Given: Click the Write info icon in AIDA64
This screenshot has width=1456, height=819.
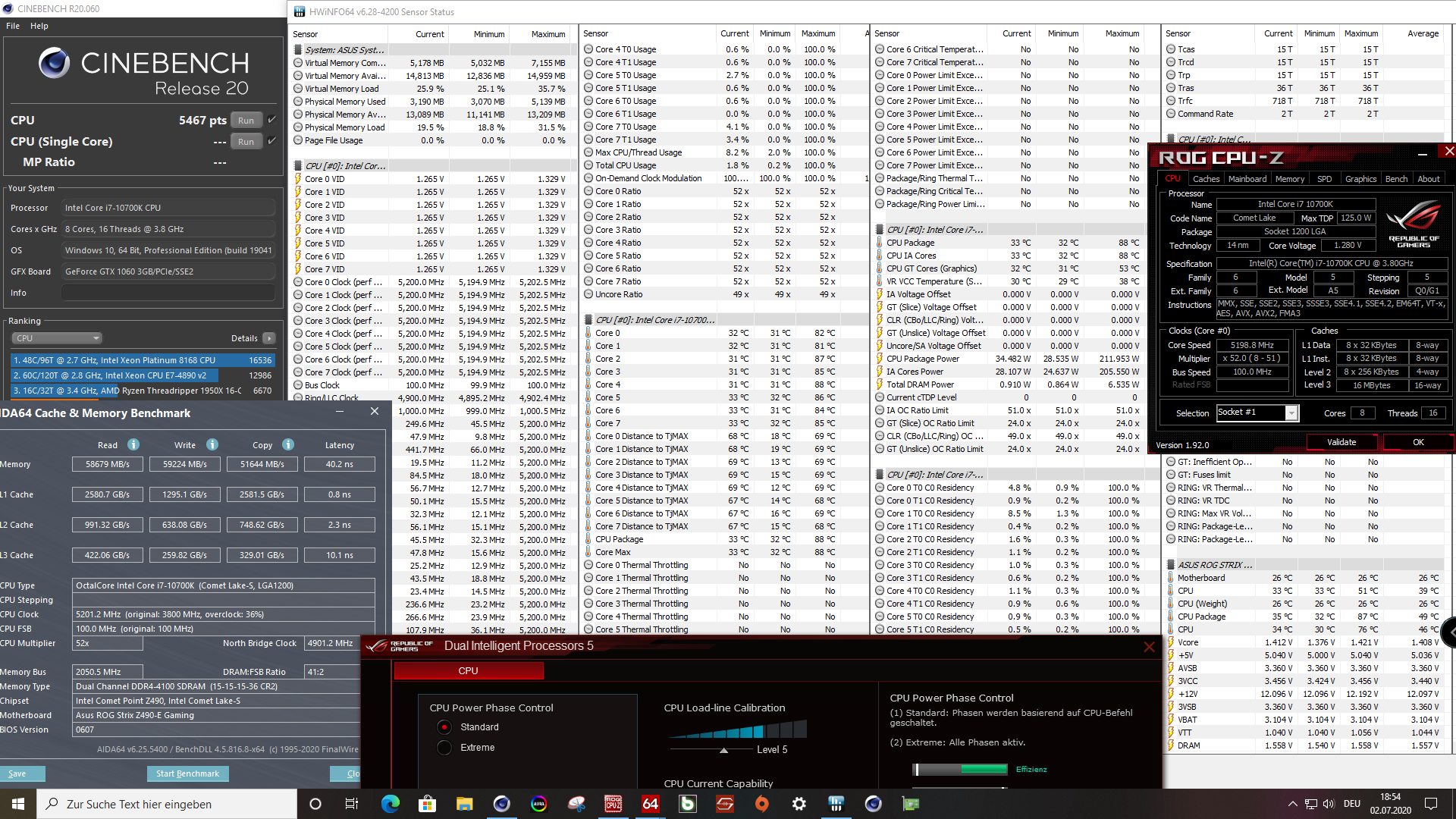Looking at the screenshot, I should (x=212, y=445).
